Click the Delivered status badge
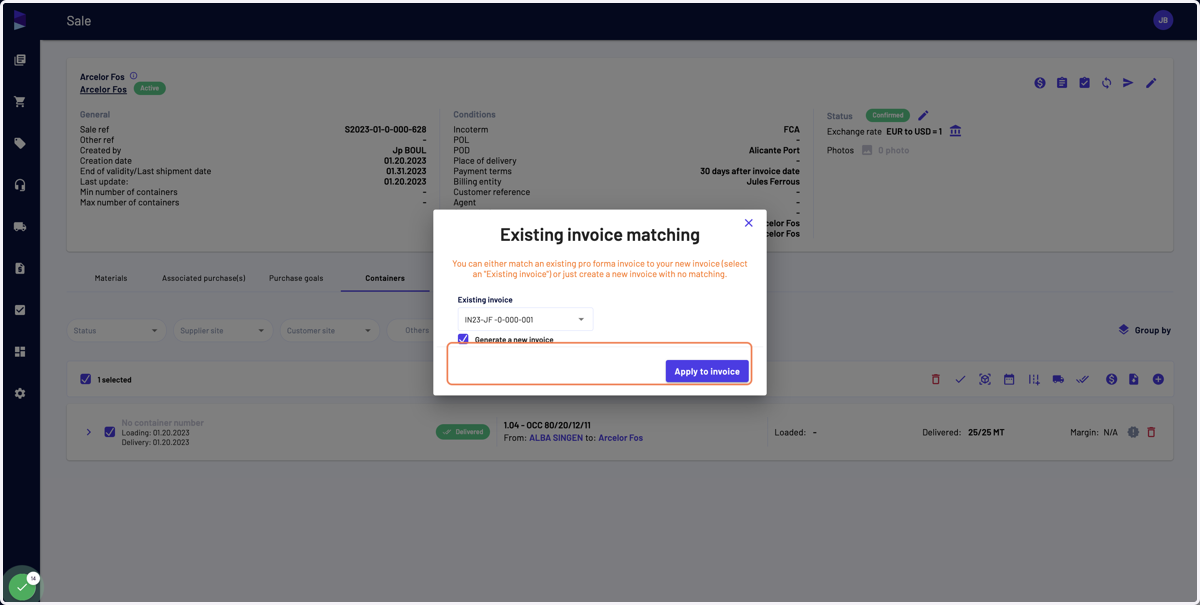 (463, 432)
